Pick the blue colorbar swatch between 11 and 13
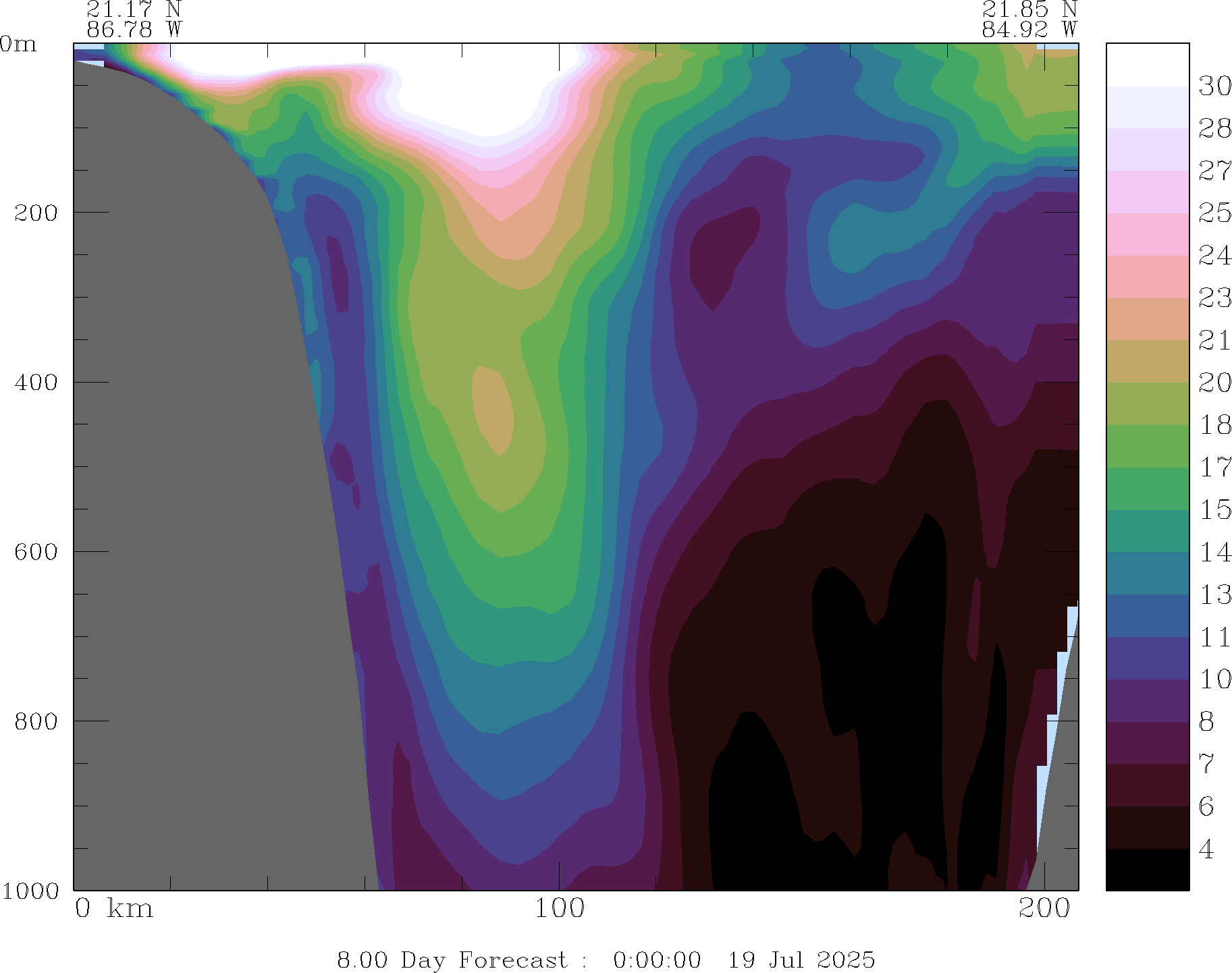 pos(1147,615)
